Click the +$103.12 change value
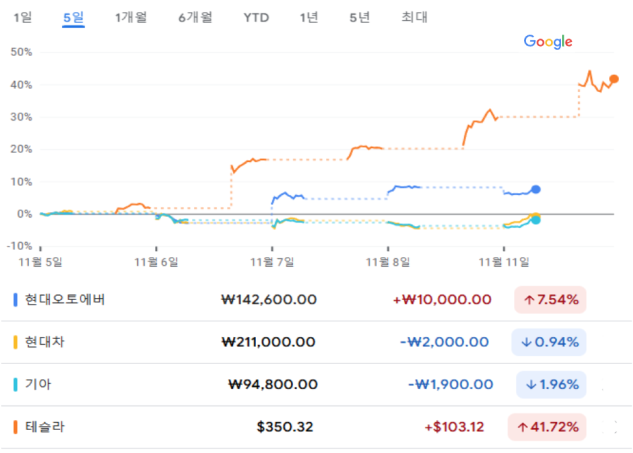 pyautogui.click(x=454, y=427)
